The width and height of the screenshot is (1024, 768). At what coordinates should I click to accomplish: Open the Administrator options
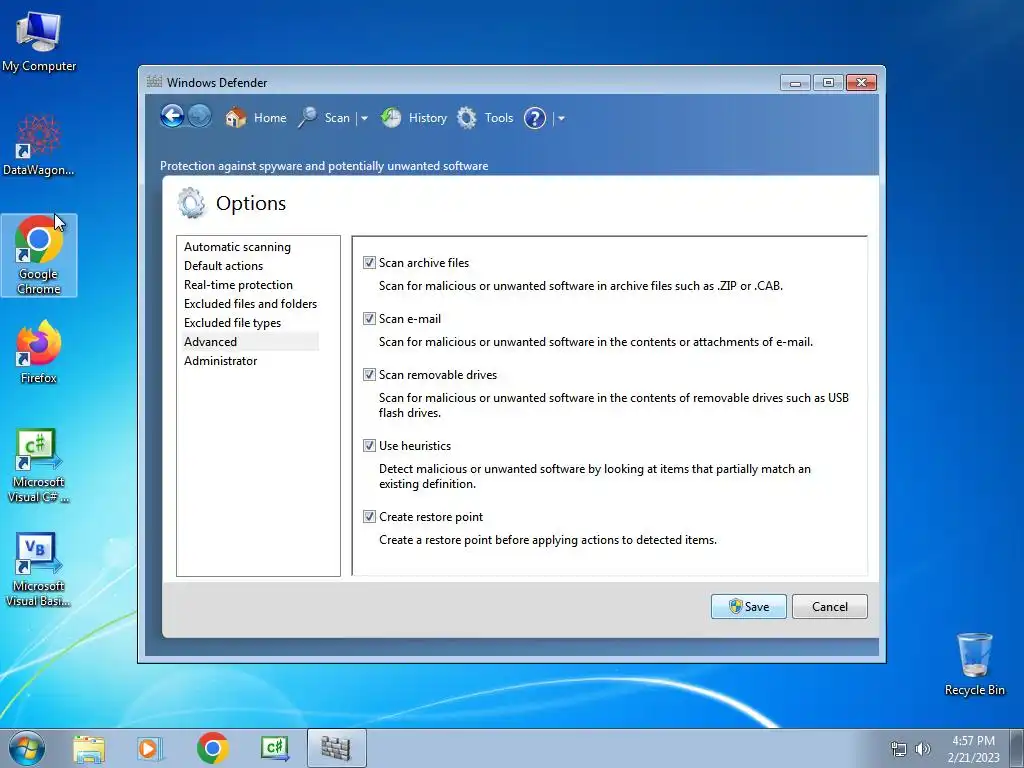221,360
